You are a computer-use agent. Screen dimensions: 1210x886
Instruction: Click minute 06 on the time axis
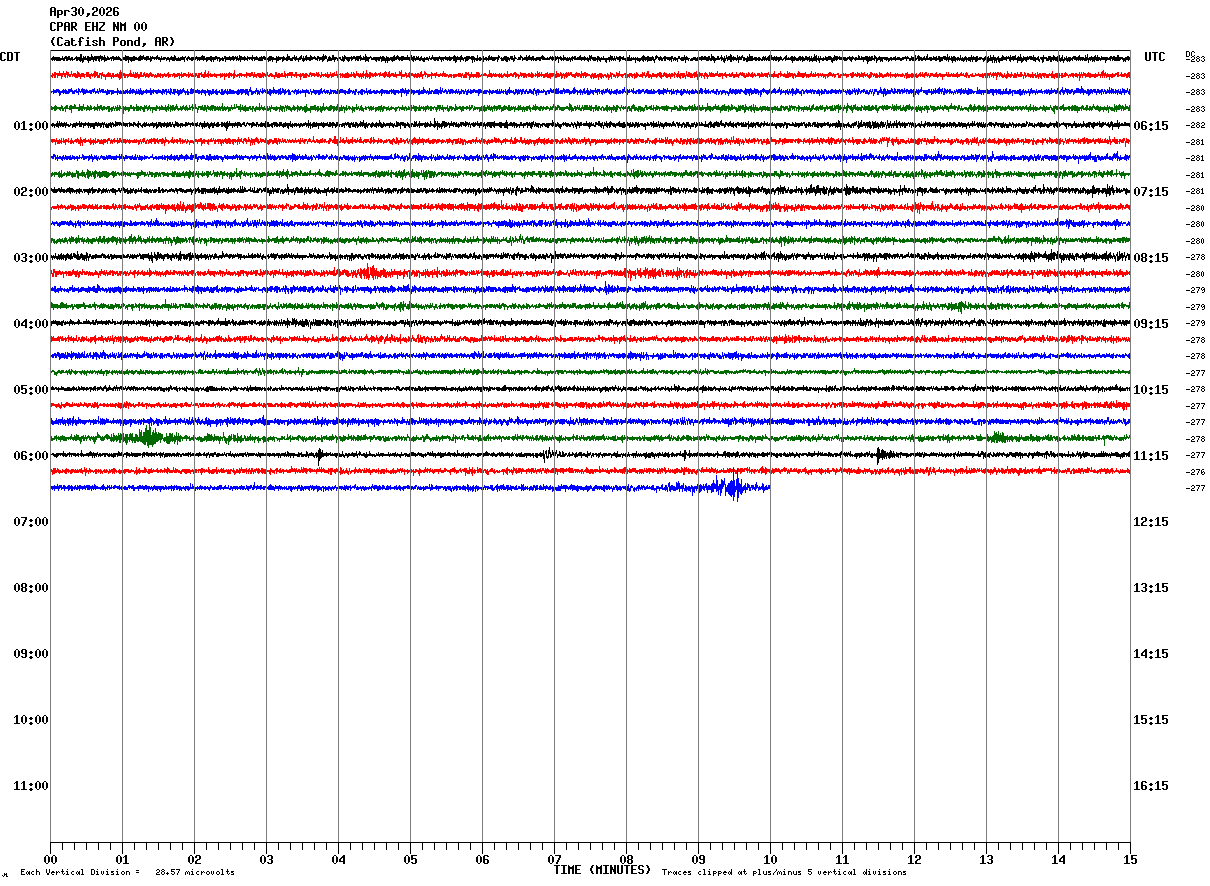point(482,859)
